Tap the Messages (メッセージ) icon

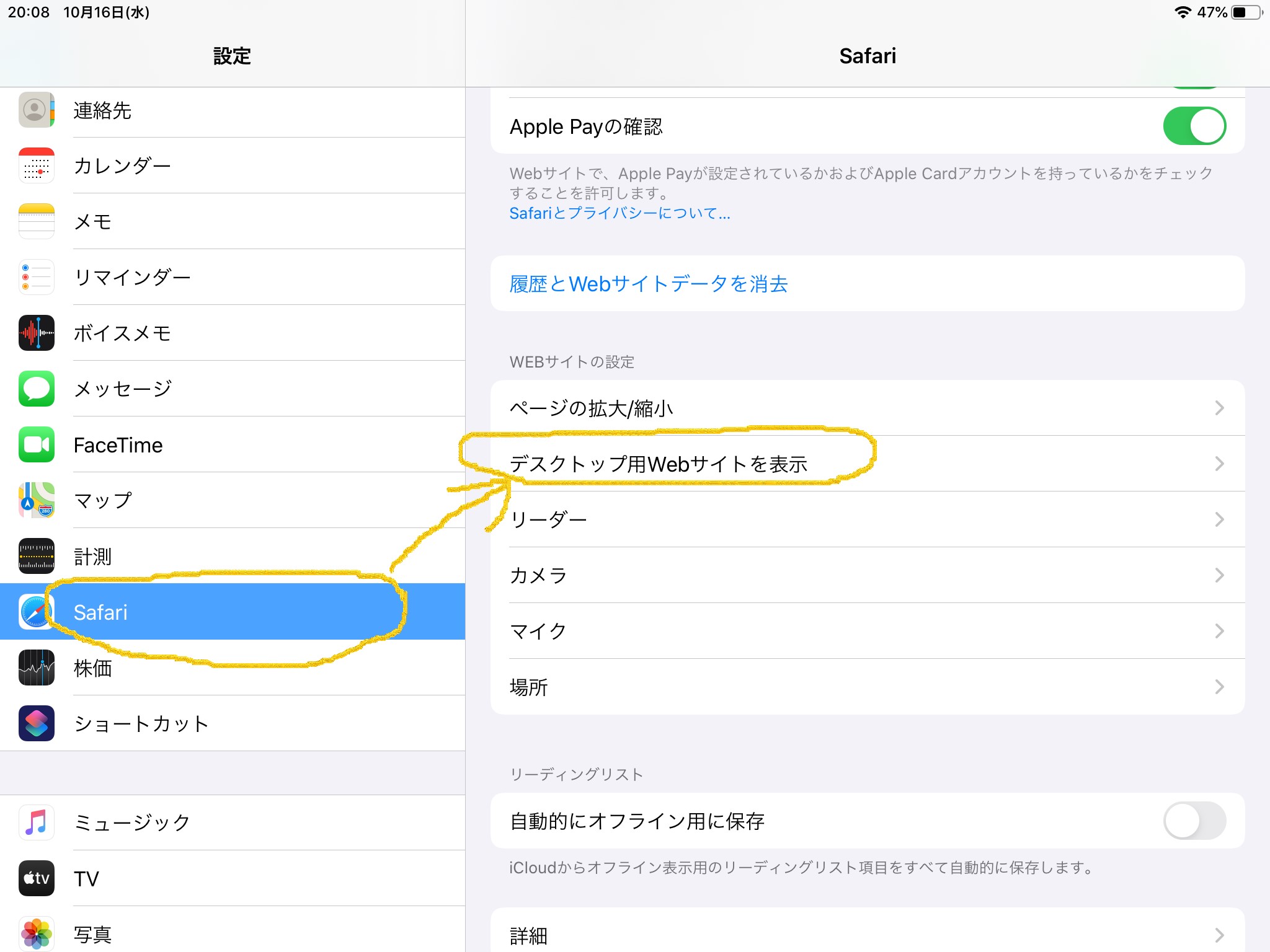pos(37,389)
